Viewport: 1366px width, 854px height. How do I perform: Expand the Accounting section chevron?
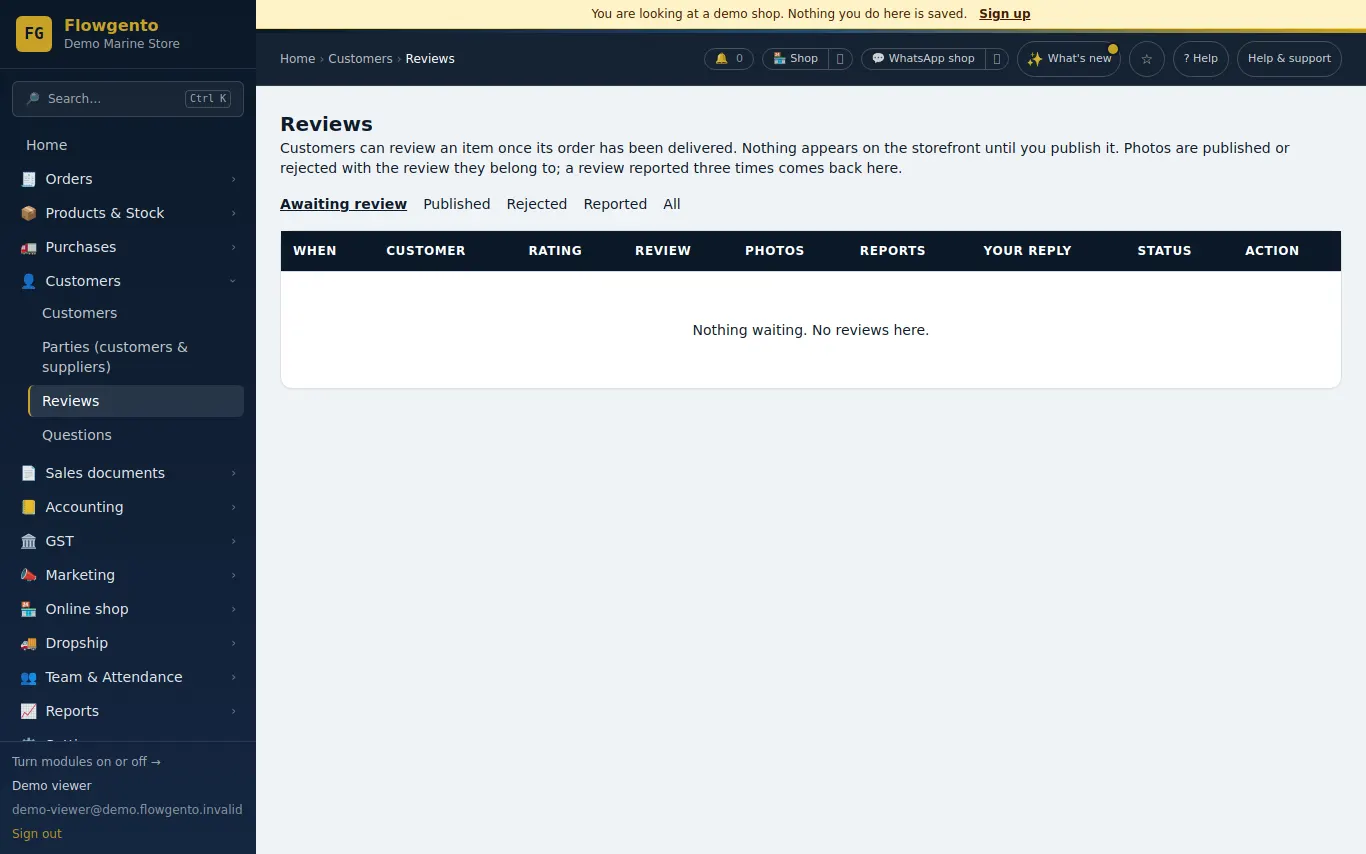[233, 507]
